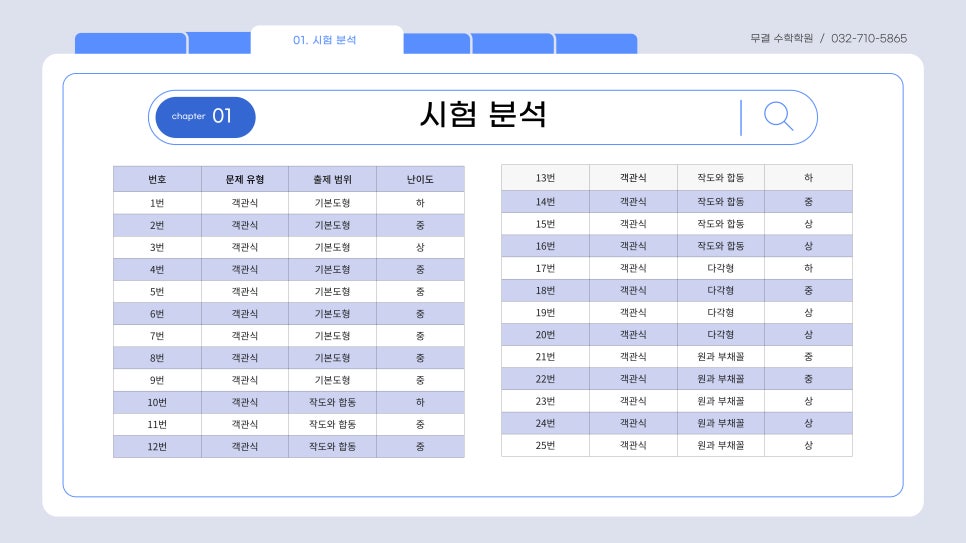Click '객관식' in the 3번 row
Screen dimensions: 966x543
point(245,247)
